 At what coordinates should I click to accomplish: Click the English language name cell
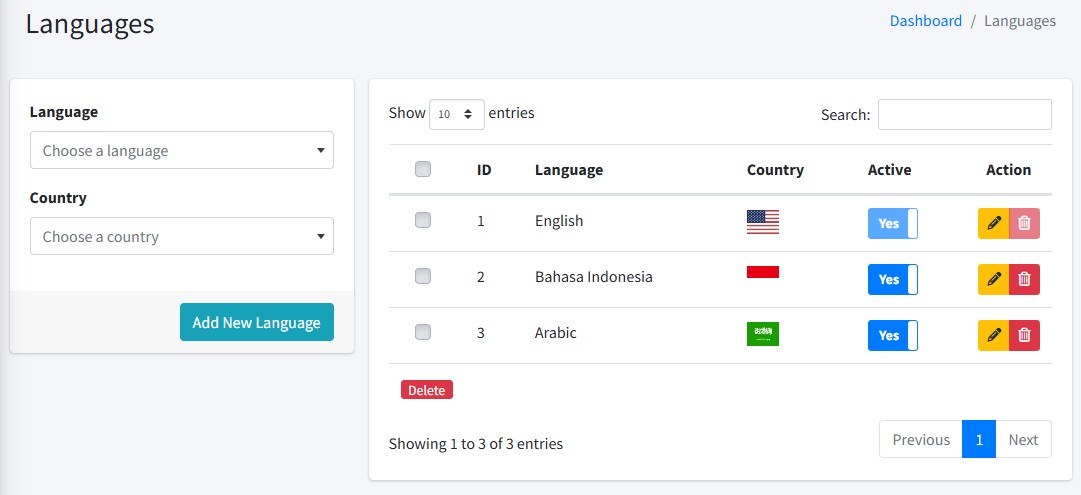click(559, 221)
